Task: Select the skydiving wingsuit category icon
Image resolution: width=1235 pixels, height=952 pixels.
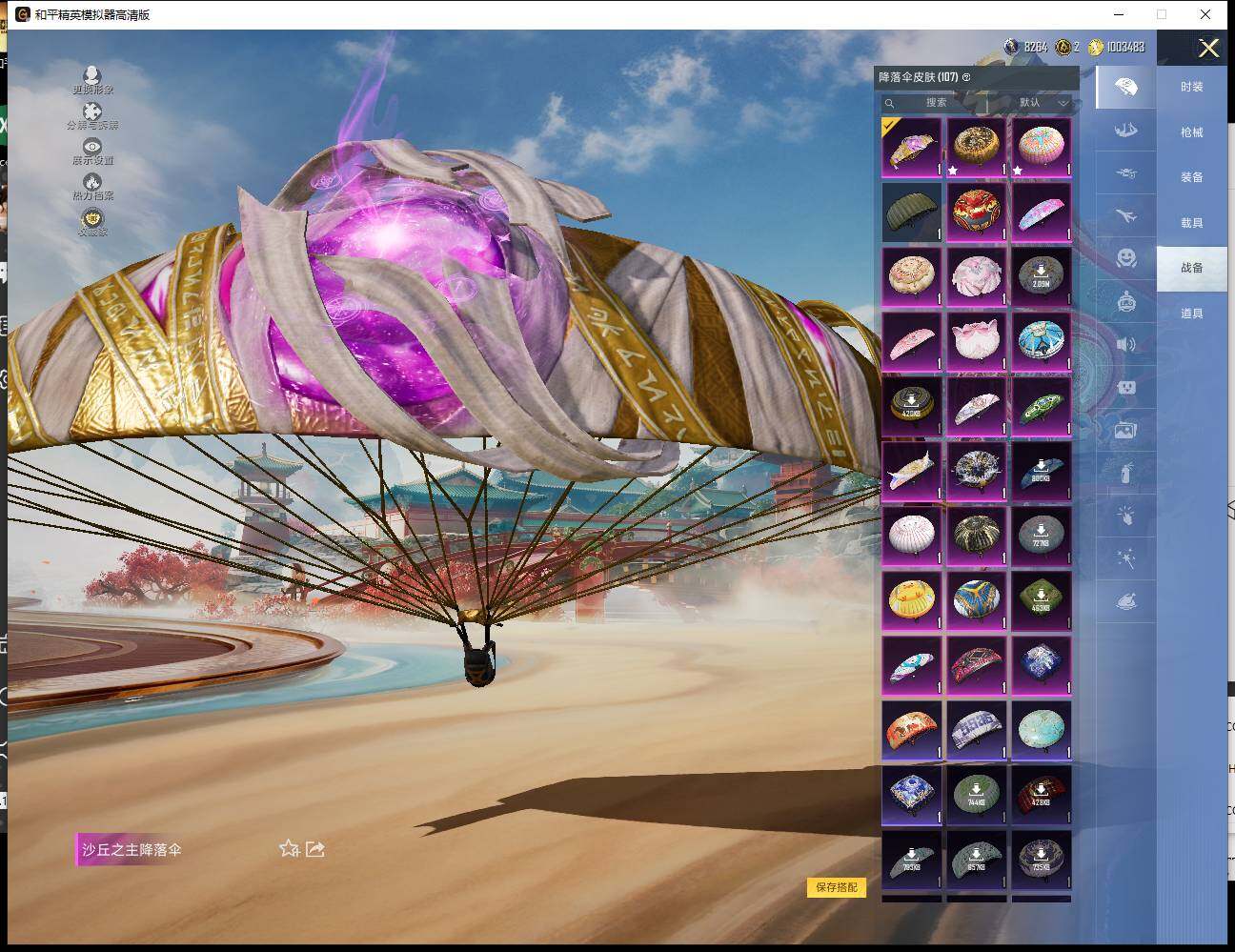Action: pyautogui.click(x=1125, y=130)
